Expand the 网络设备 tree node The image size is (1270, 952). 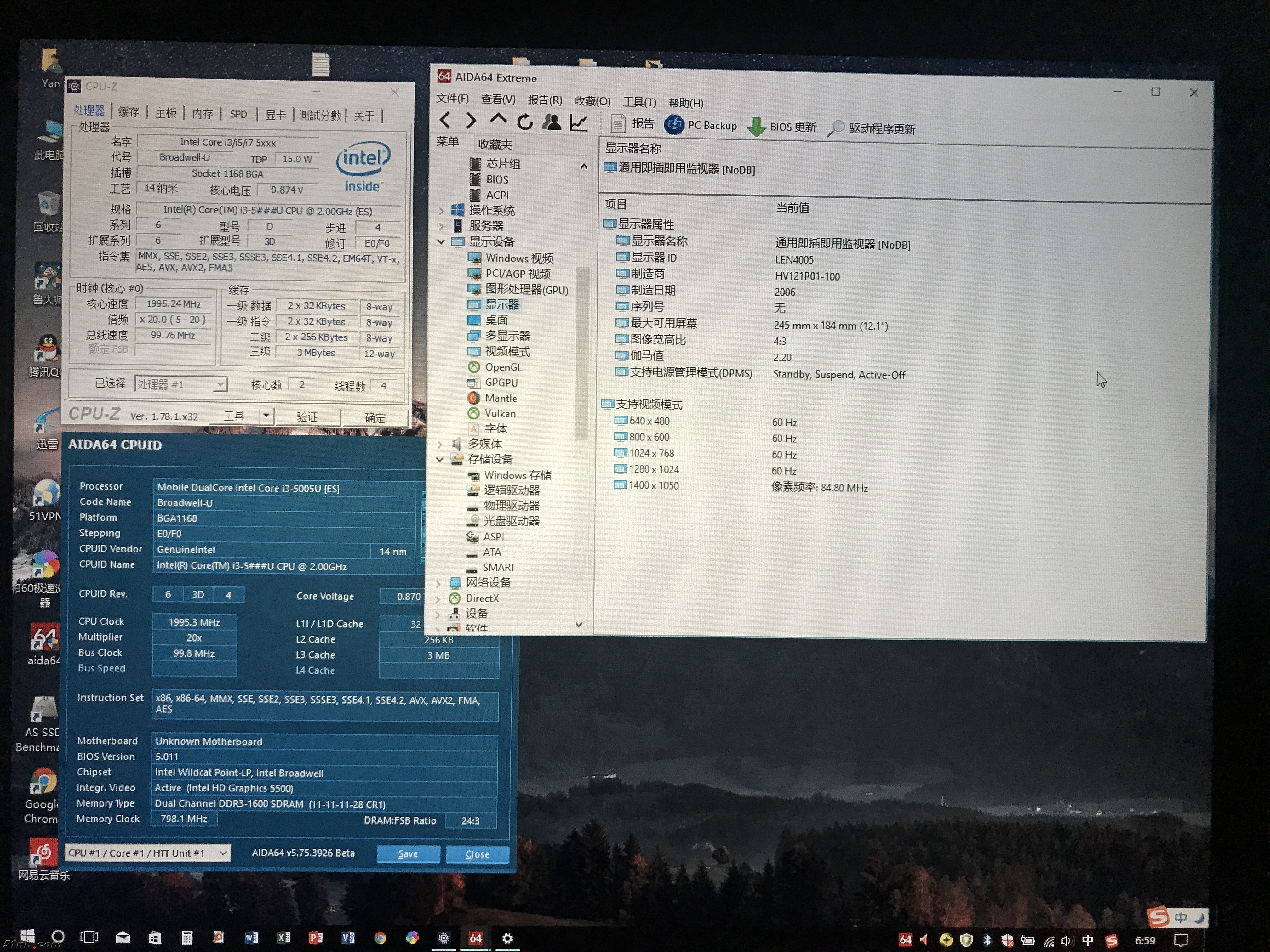pyautogui.click(x=439, y=584)
